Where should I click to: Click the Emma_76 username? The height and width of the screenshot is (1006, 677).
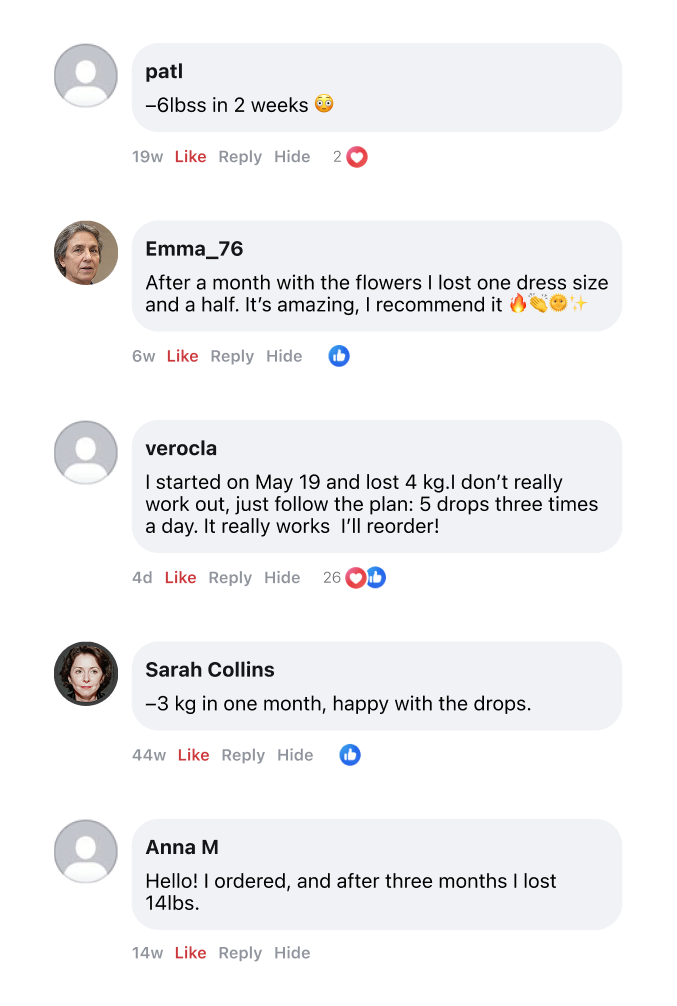(194, 249)
